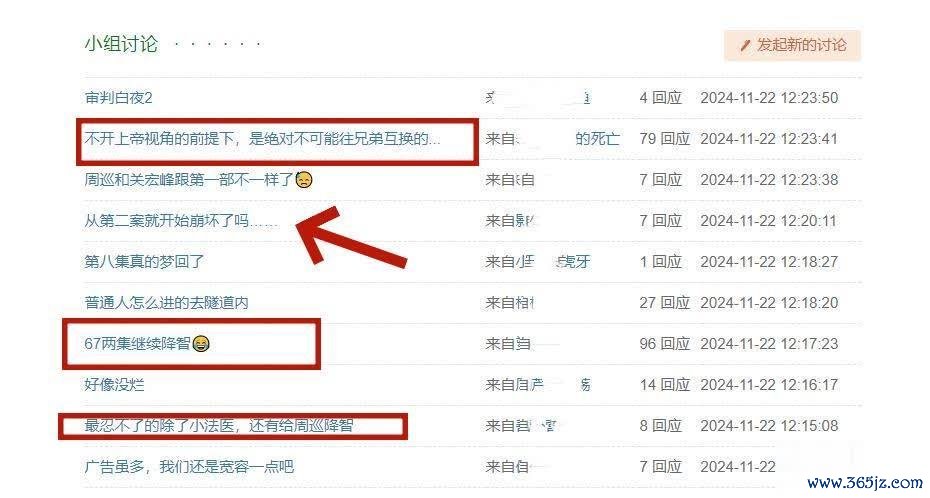This screenshot has height=498, width=930.
Task: Open thread 第八集真的梦回了
Action: tap(144, 261)
